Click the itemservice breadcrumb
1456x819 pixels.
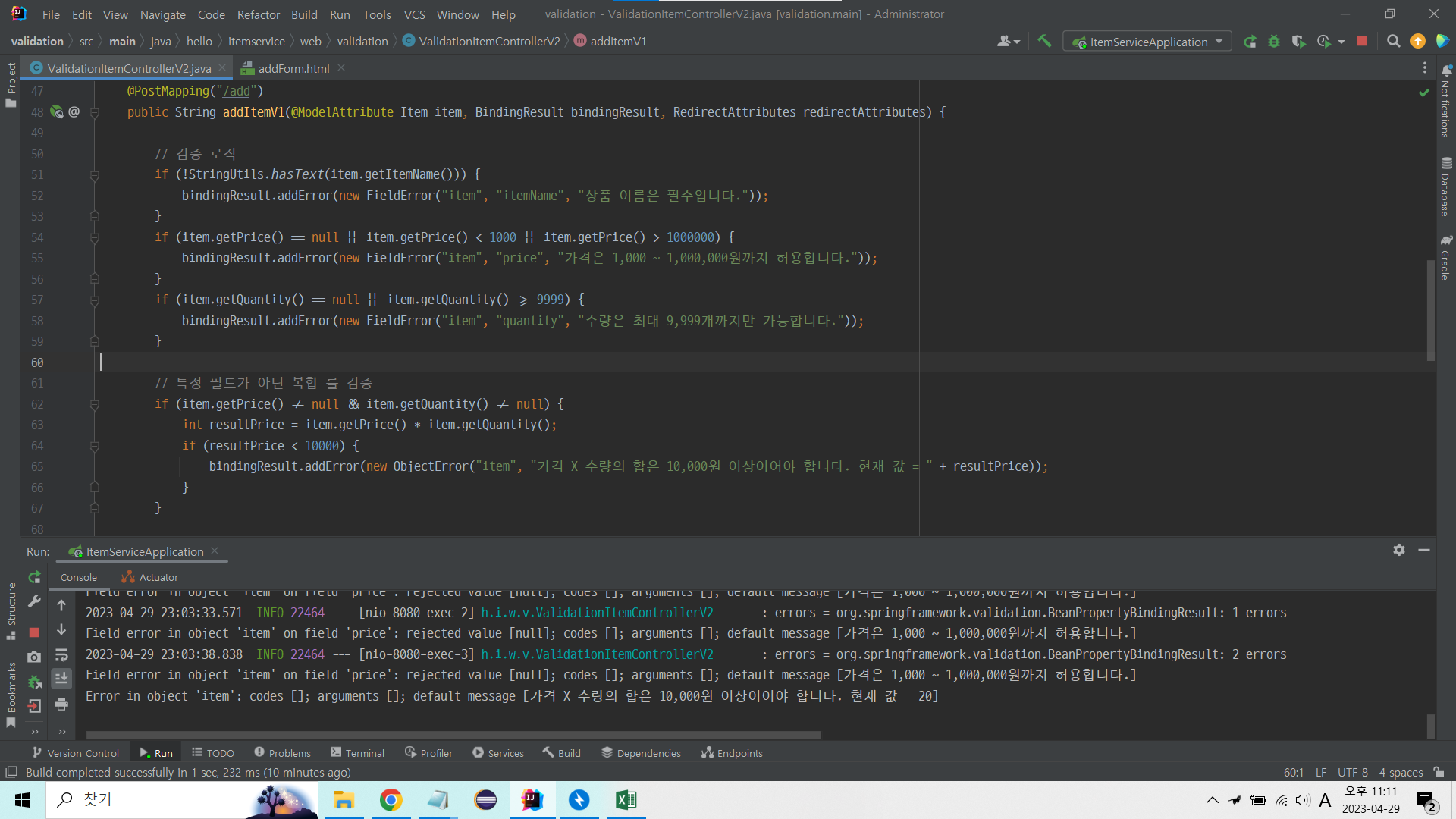tap(256, 42)
